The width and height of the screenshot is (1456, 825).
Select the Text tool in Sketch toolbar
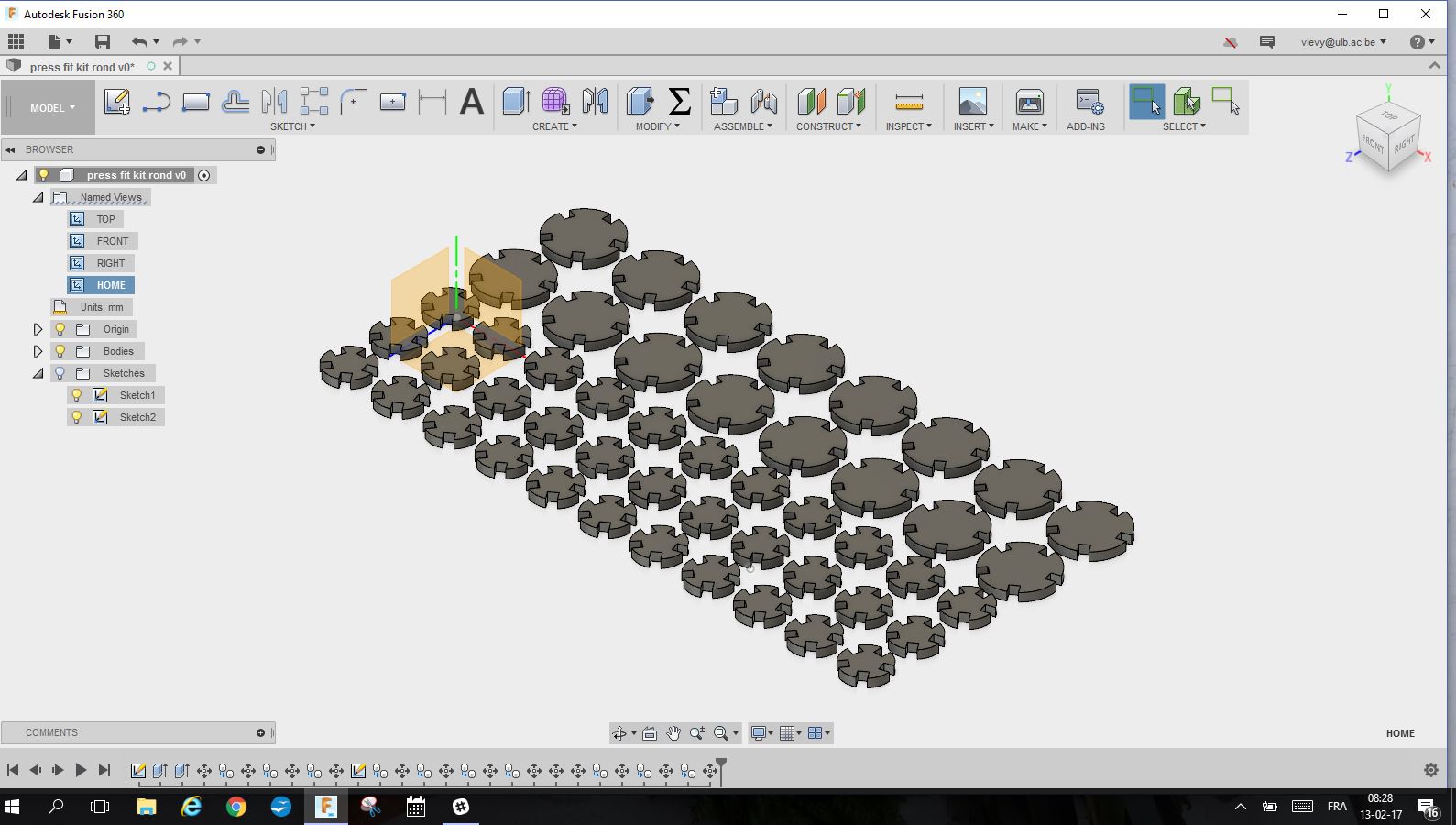pyautogui.click(x=471, y=102)
